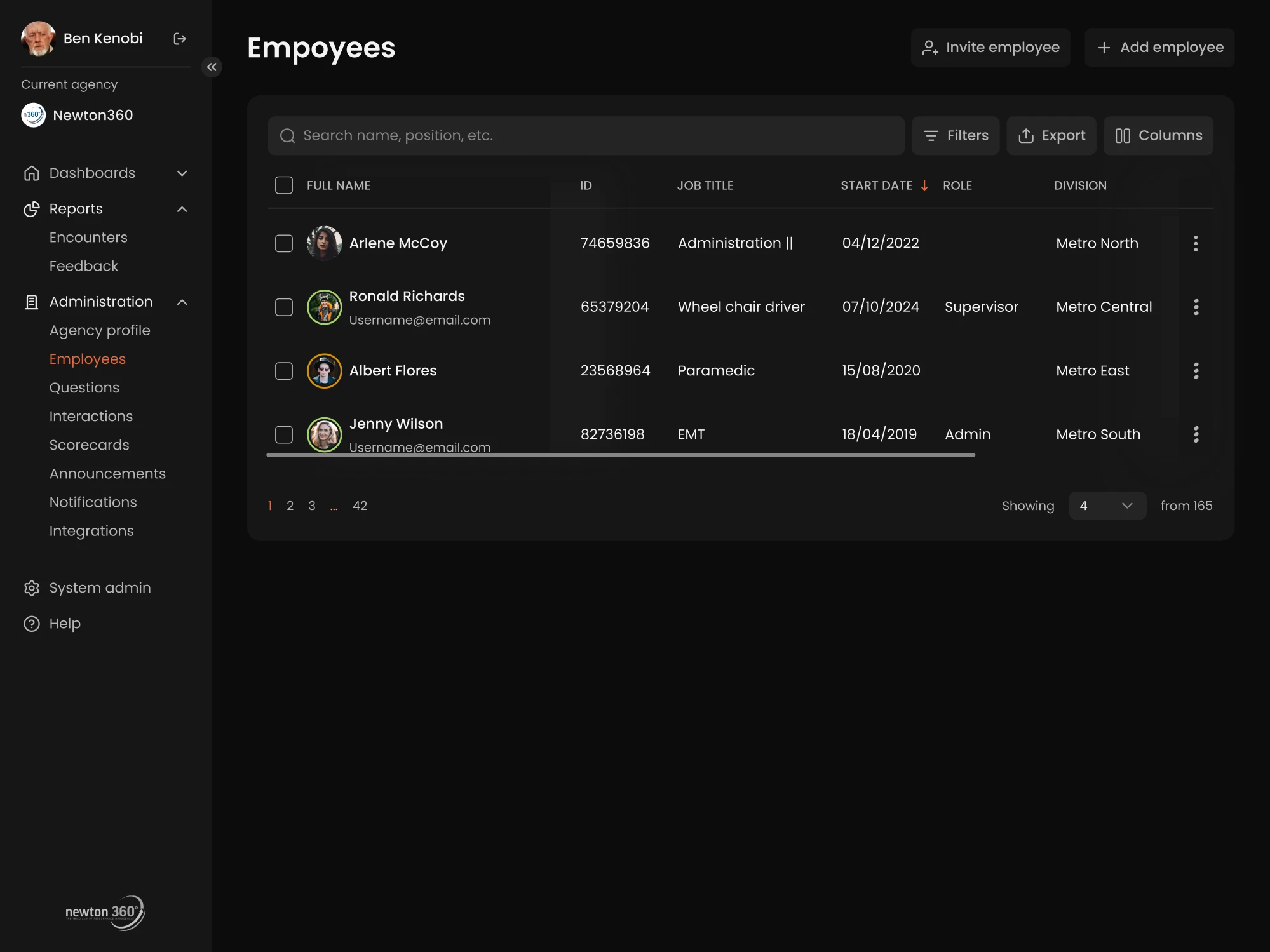The width and height of the screenshot is (1270, 952).
Task: Check the select-all checkbox in table header
Action: [x=284, y=185]
